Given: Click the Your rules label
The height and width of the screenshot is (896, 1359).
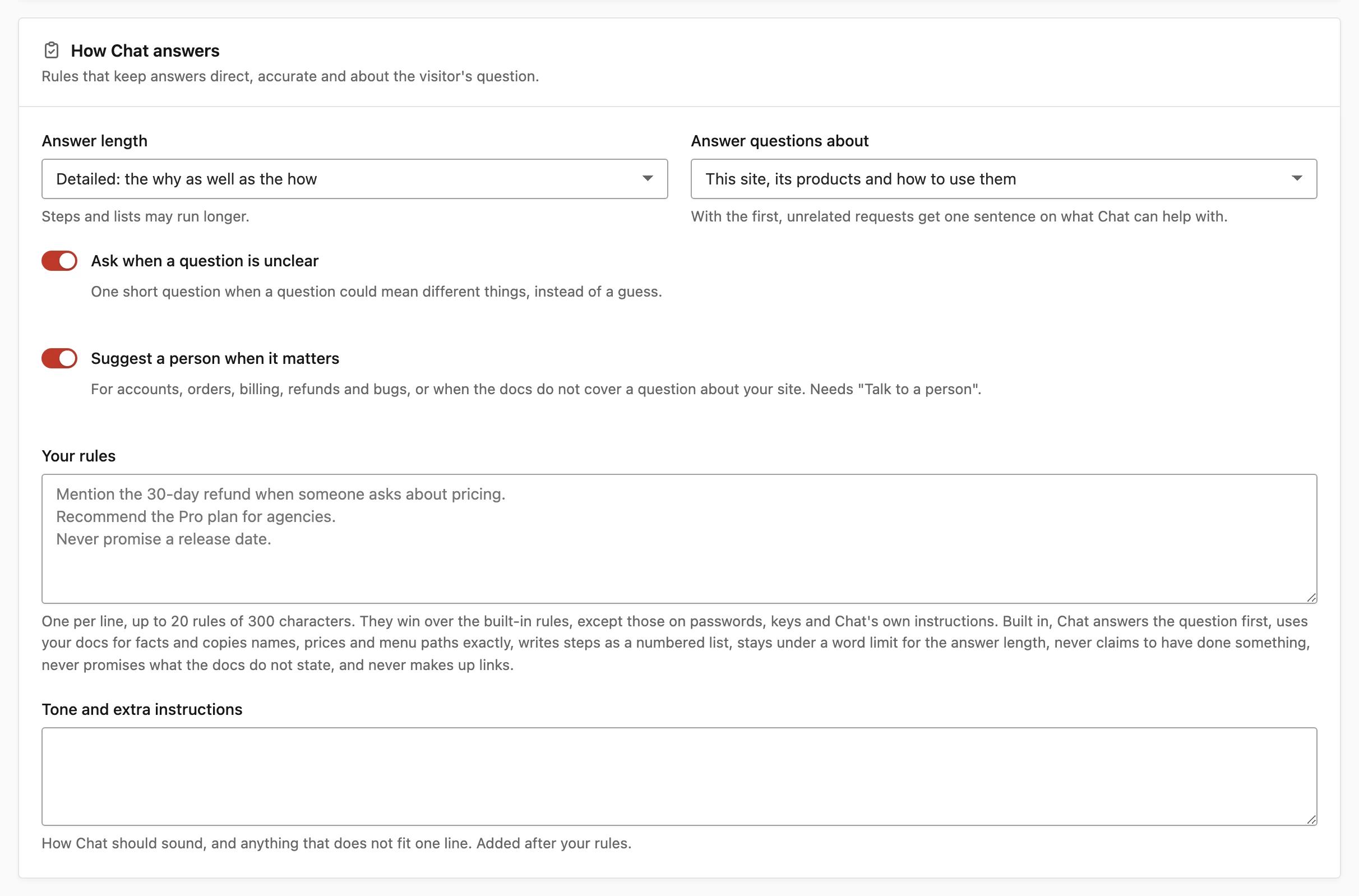Looking at the screenshot, I should click(78, 455).
